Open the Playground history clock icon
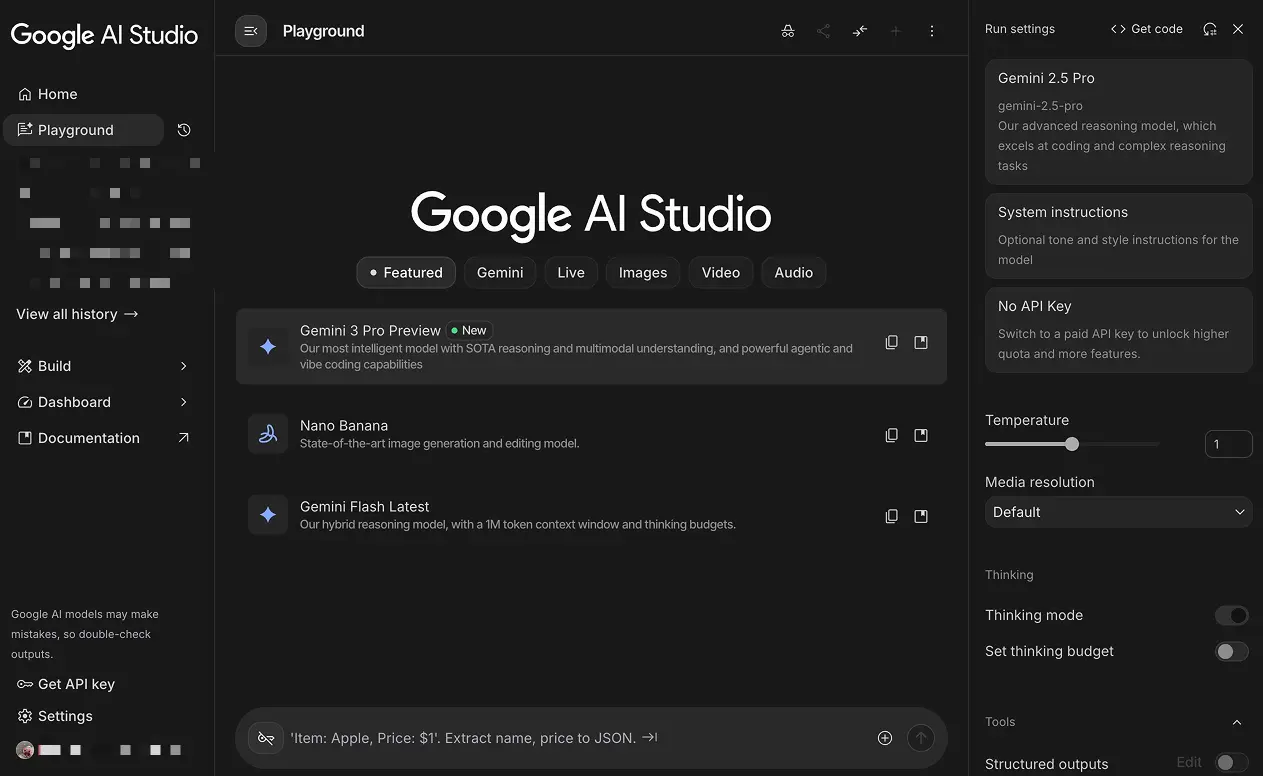 tap(183, 130)
